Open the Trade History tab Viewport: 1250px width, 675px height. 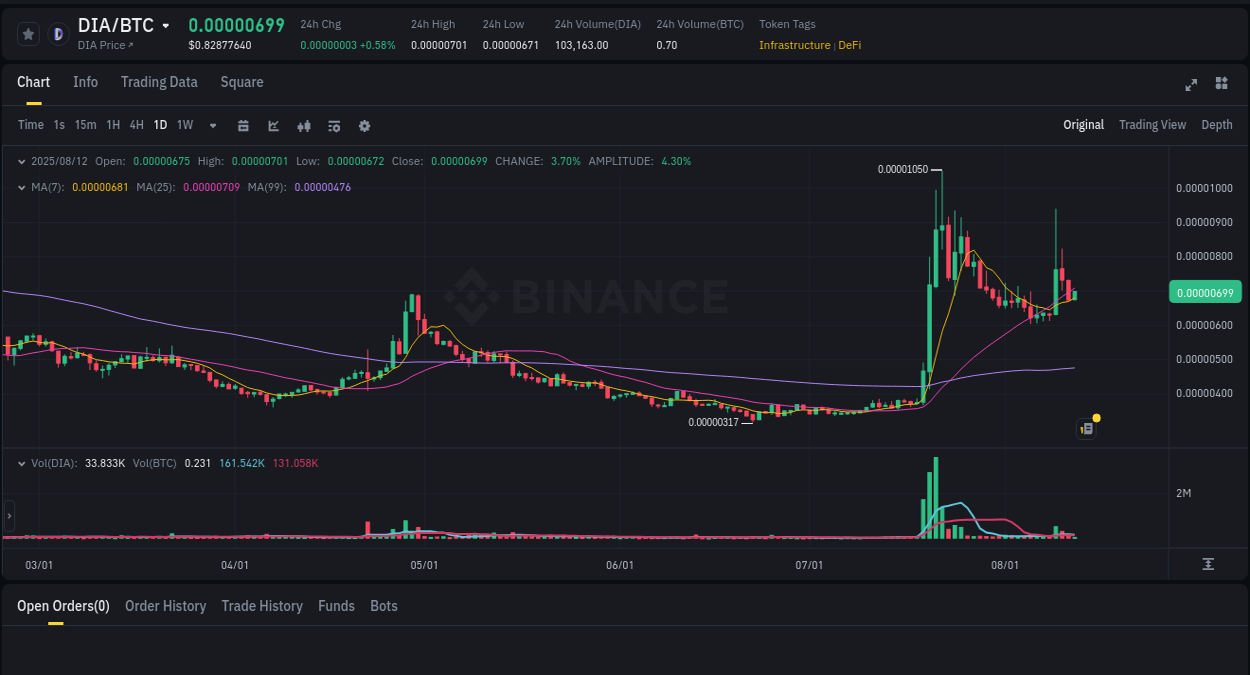(262, 606)
